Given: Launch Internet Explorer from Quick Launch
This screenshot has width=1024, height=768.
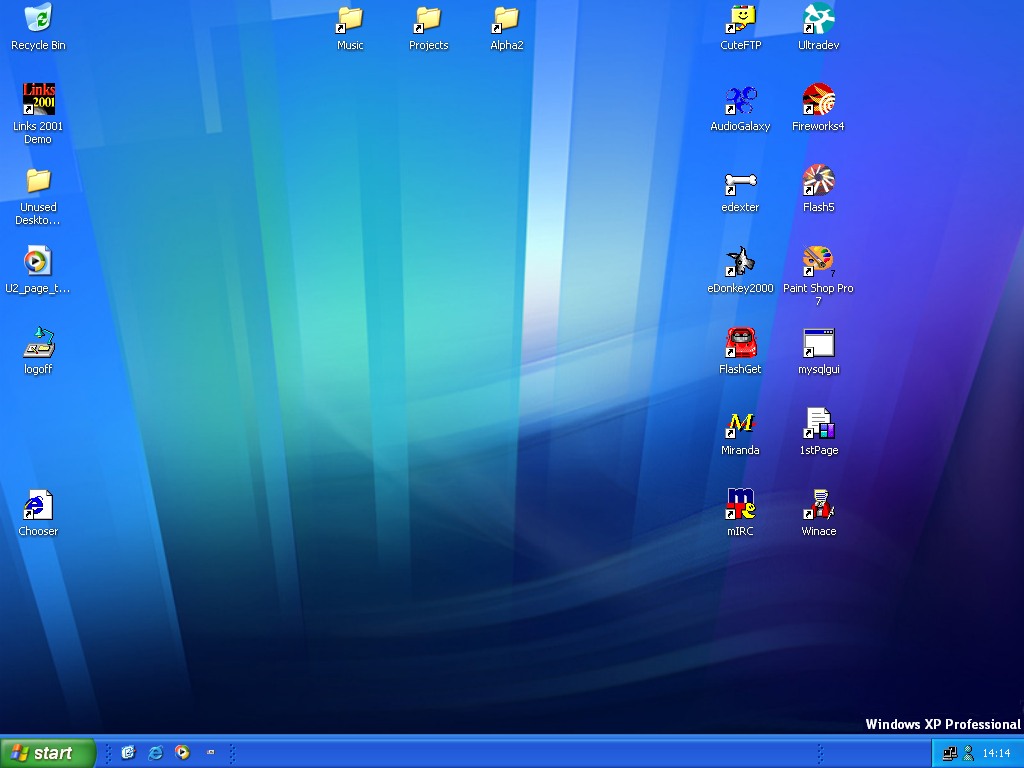Looking at the screenshot, I should [155, 753].
